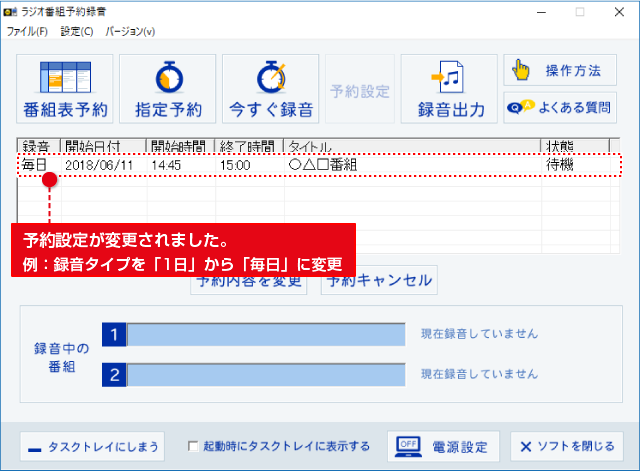
Task: Select the 15:00 end time cell
Action: click(235, 165)
